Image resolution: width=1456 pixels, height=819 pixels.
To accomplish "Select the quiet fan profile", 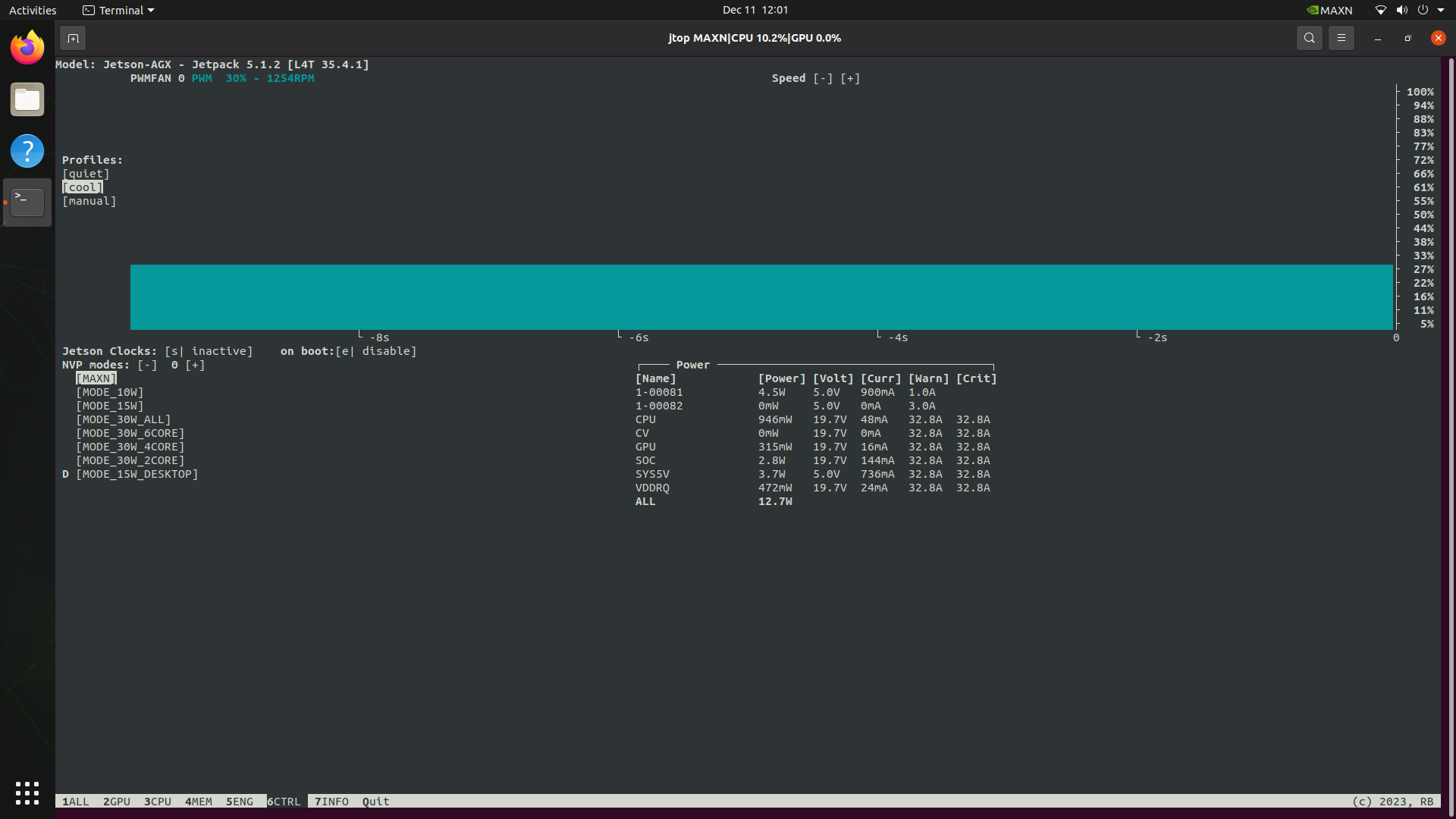I will click(86, 174).
